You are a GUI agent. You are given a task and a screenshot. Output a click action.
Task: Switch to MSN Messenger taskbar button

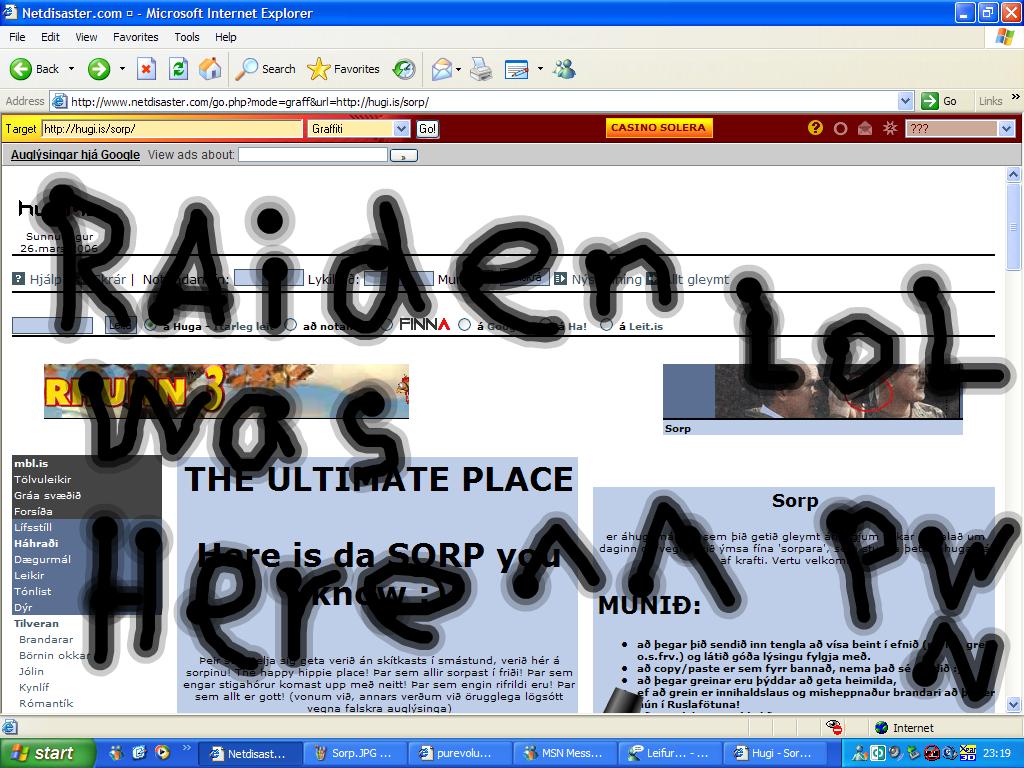click(x=566, y=753)
